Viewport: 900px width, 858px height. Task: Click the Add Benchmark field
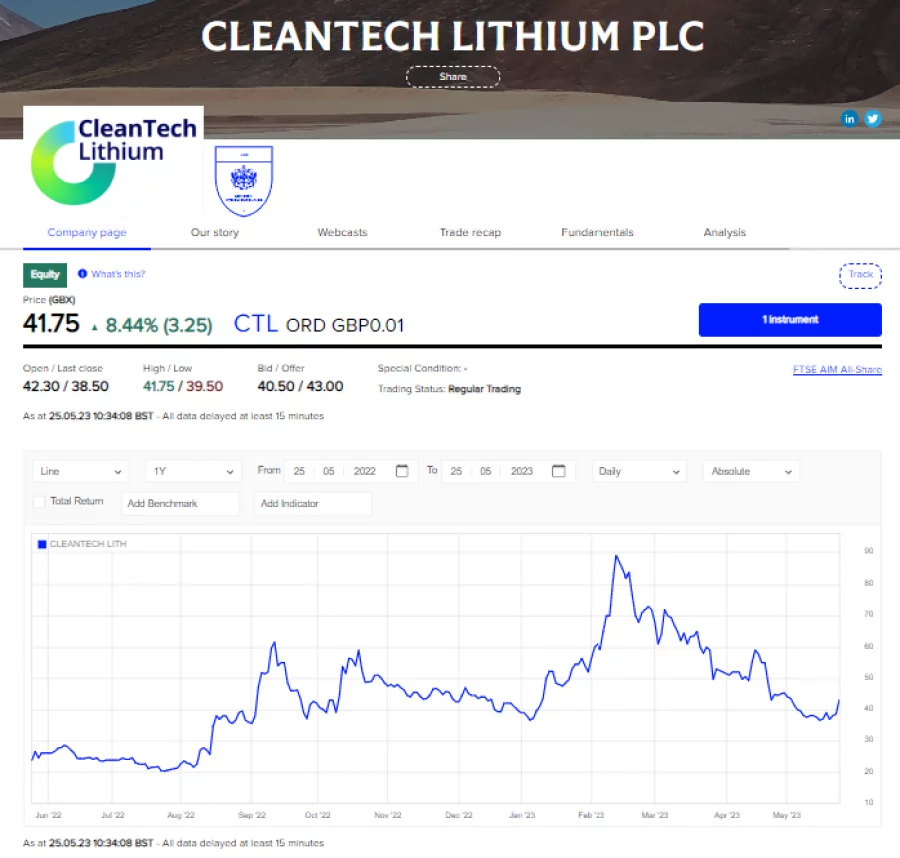pos(180,503)
